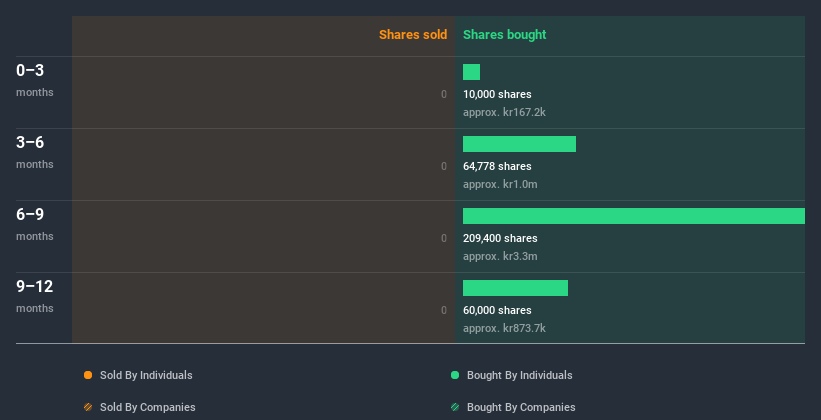Click the 10,000 shares text
The image size is (821, 420).
(497, 94)
